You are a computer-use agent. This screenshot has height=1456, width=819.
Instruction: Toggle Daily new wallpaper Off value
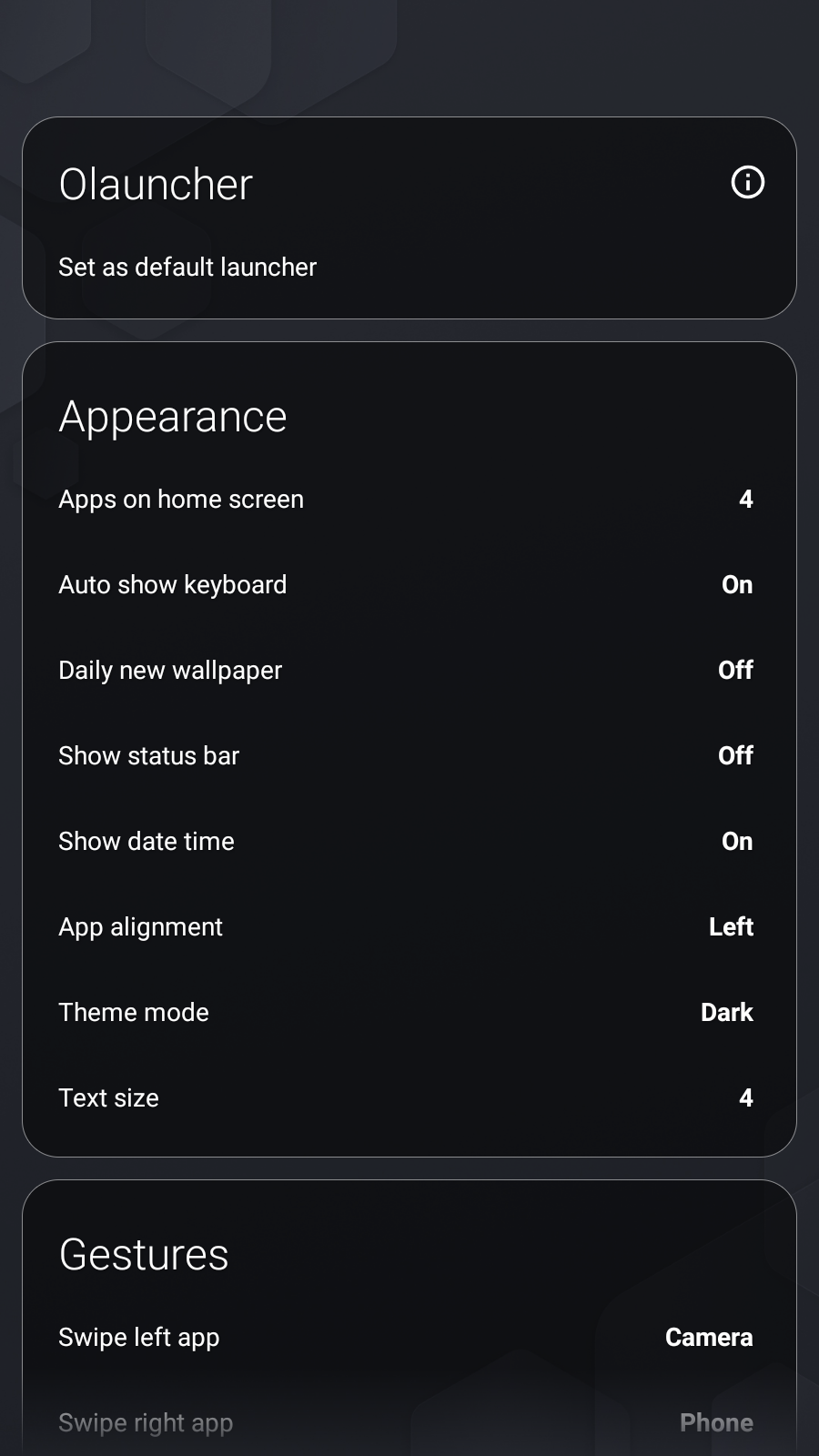tap(735, 670)
